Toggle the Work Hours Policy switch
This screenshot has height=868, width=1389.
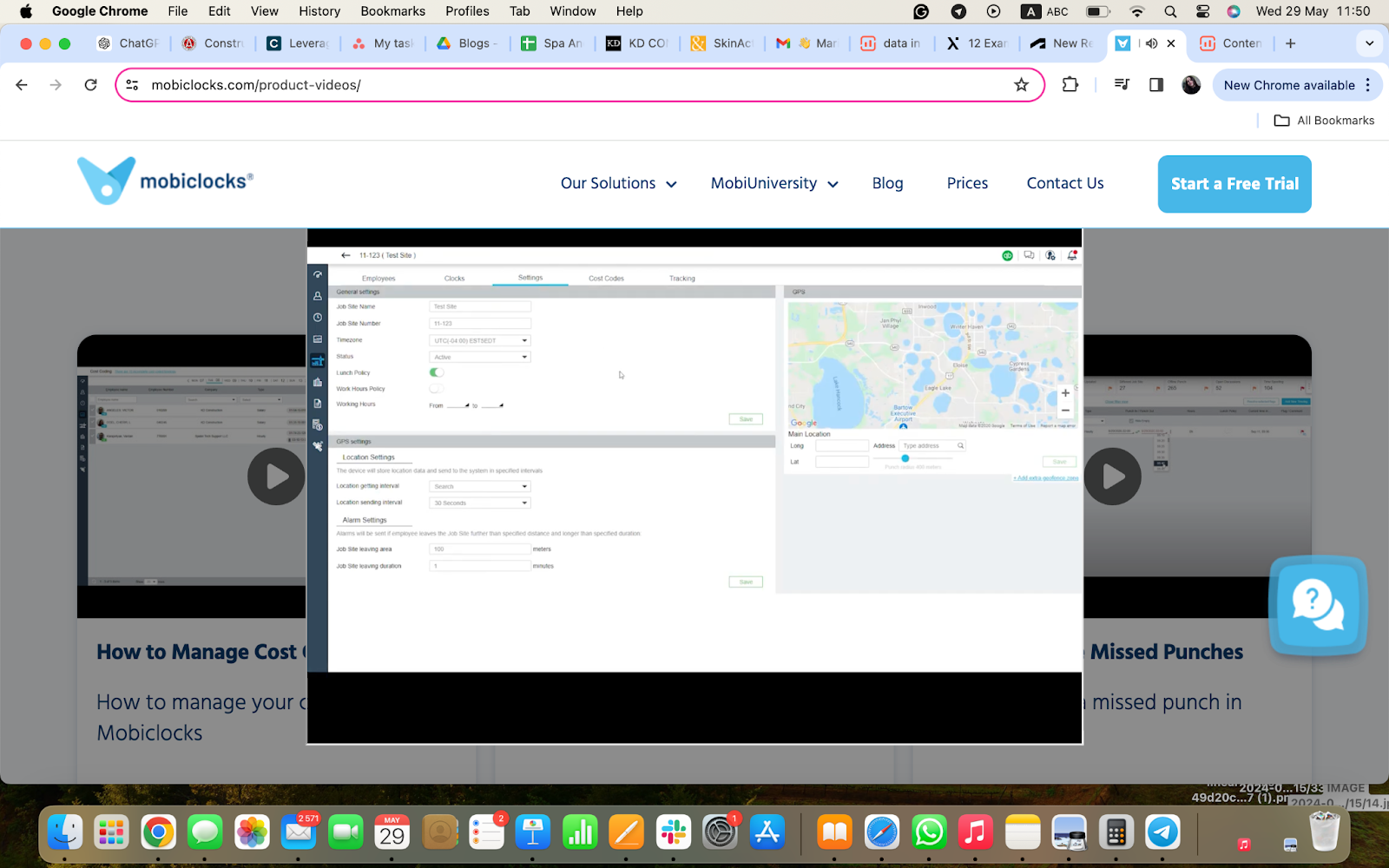click(437, 388)
